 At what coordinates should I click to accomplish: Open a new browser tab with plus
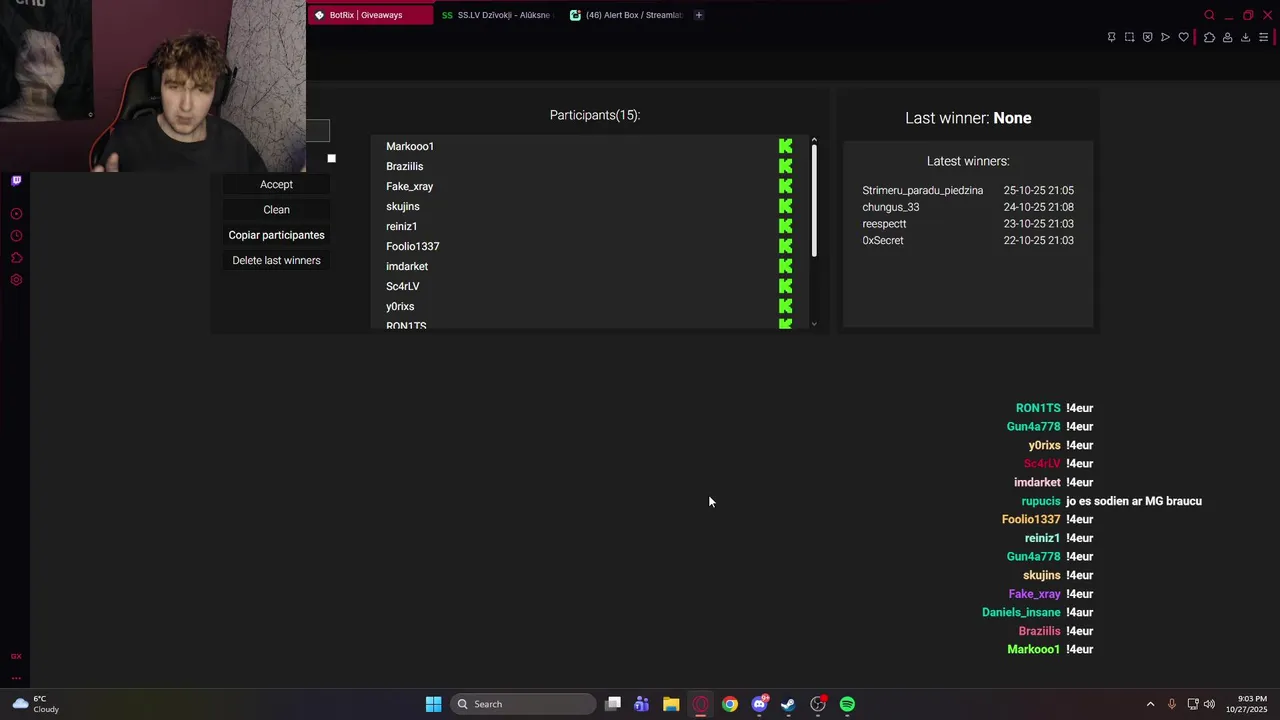click(699, 15)
